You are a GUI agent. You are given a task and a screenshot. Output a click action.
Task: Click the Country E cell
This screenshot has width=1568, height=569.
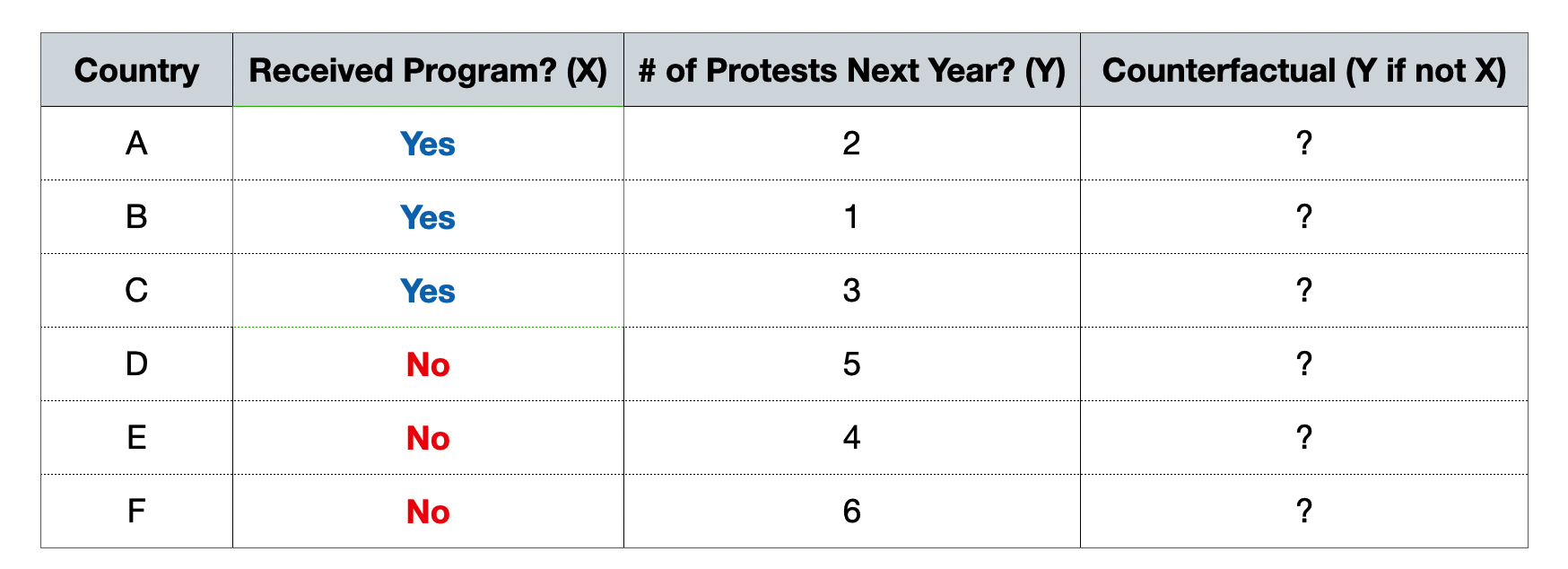[136, 438]
